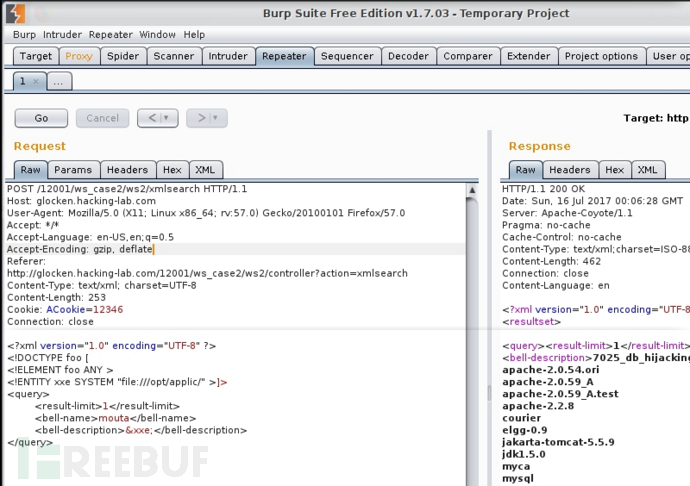The height and width of the screenshot is (486, 690).
Task: Click the ENTITY xxe SYSTEM line
Action: click(x=117, y=382)
